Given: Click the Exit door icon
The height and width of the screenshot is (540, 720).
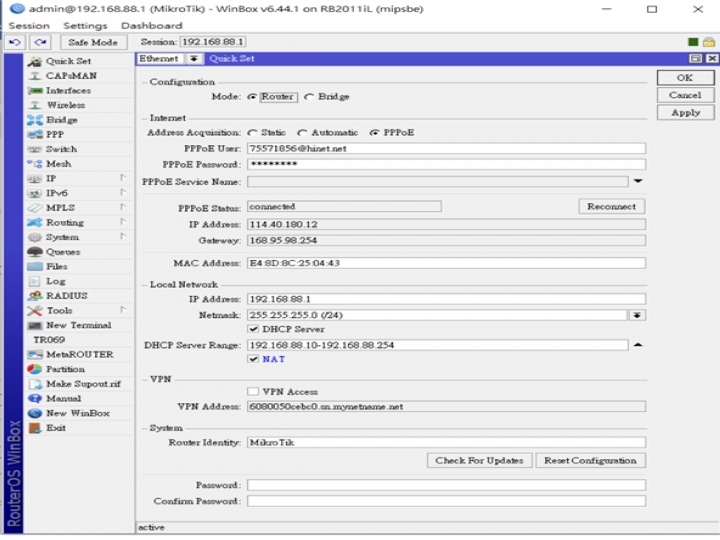Looking at the screenshot, I should [x=34, y=428].
